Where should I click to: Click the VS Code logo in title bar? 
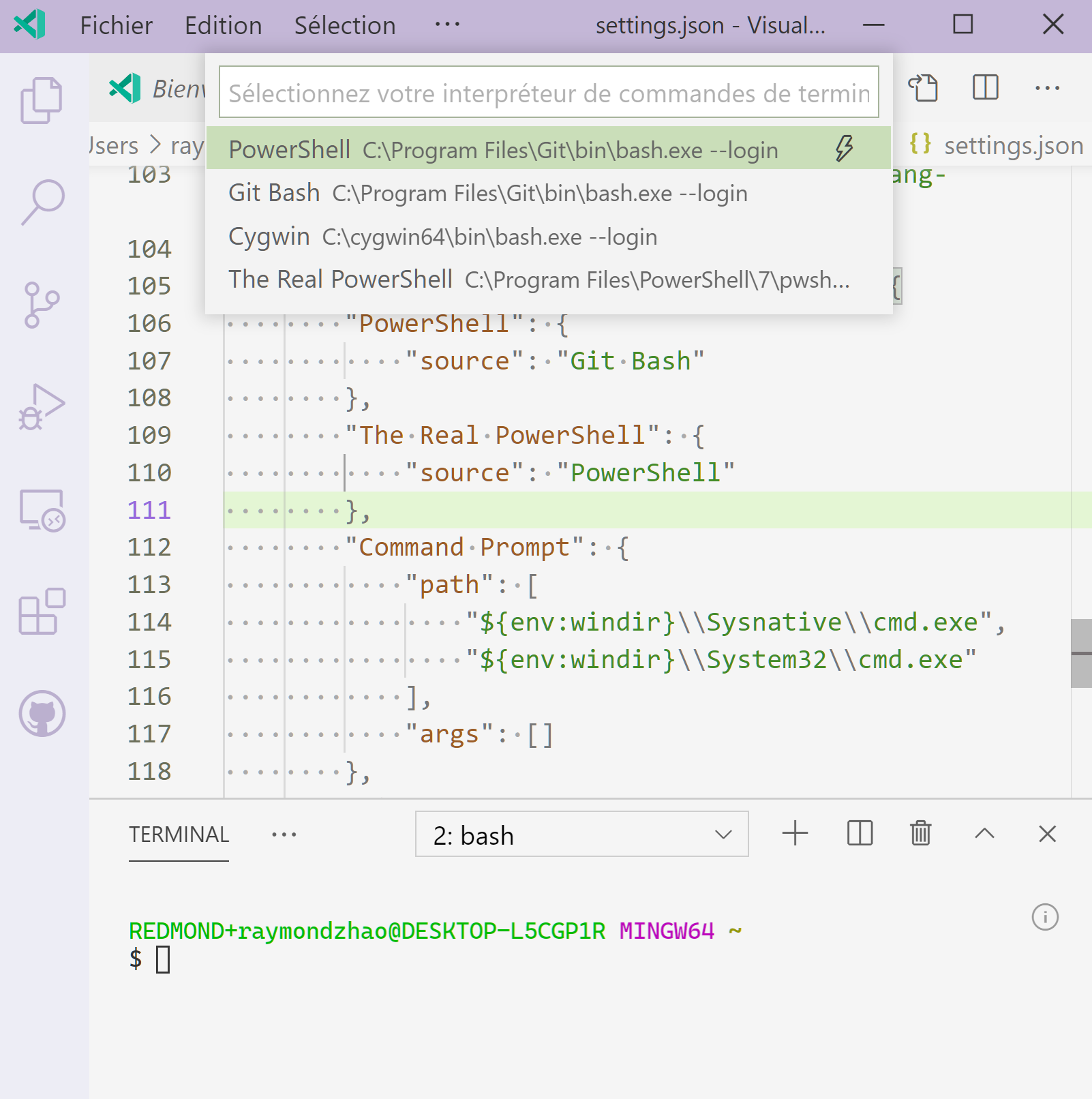pos(30,25)
